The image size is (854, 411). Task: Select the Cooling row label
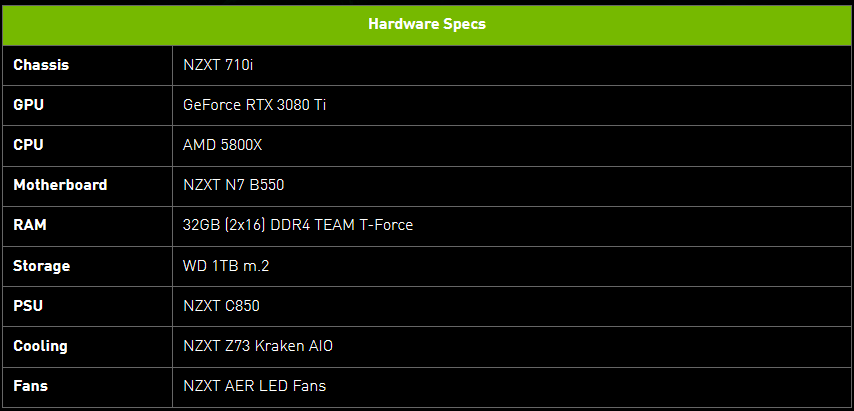[40, 346]
